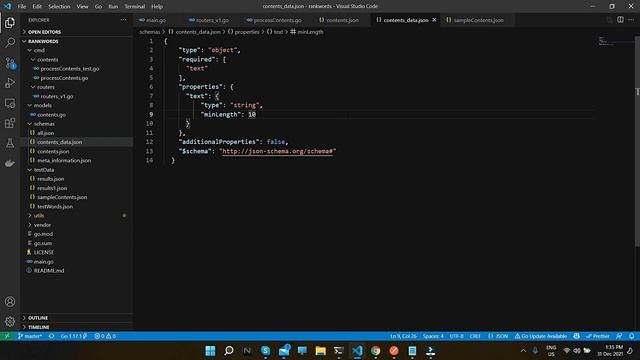Expand the vendor folder

[77, 225]
